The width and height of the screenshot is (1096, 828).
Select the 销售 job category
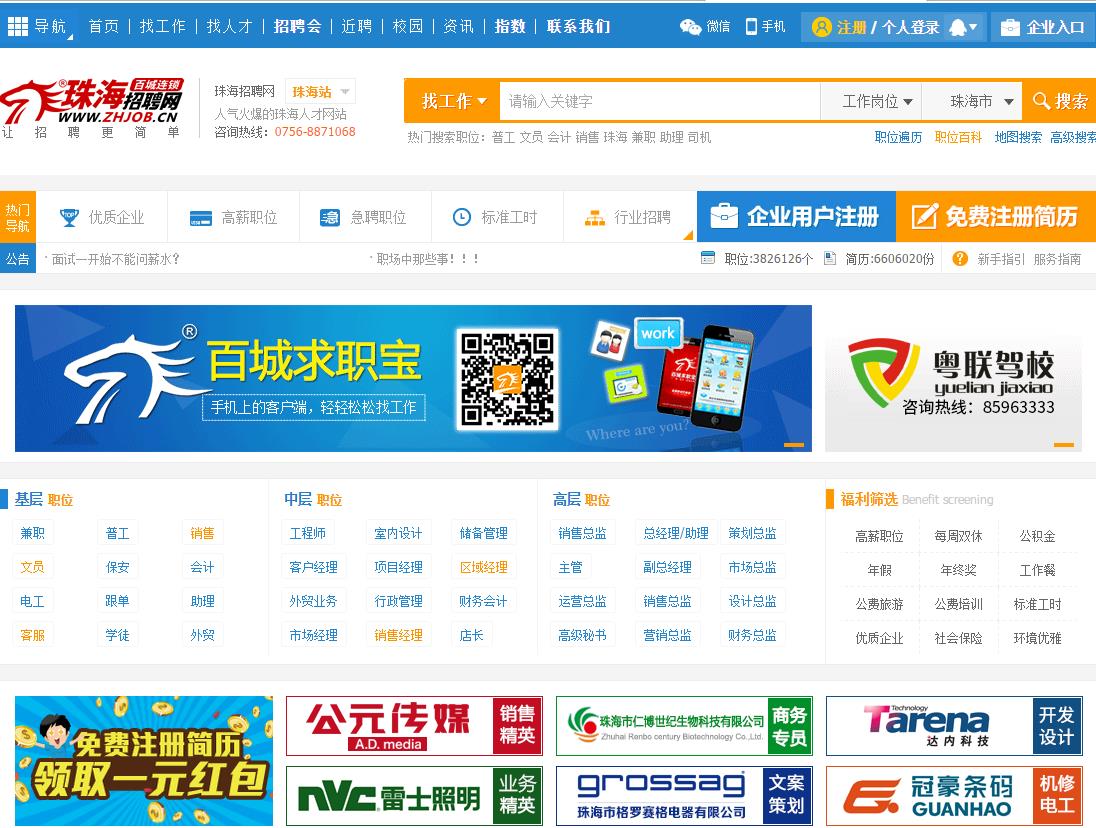(202, 533)
